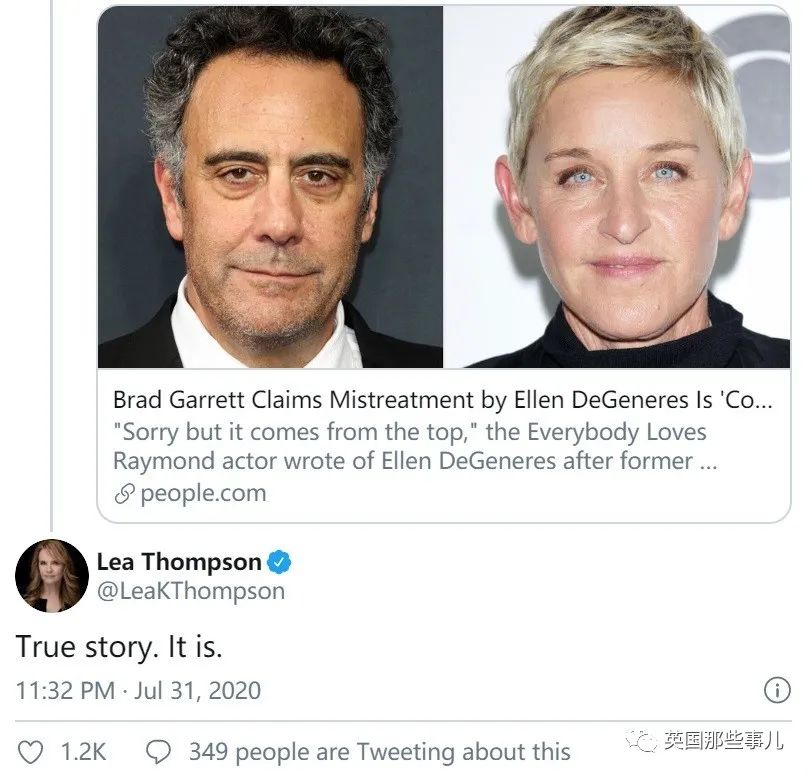
Task: Open the @LeaKThompson handle
Action: (x=190, y=591)
